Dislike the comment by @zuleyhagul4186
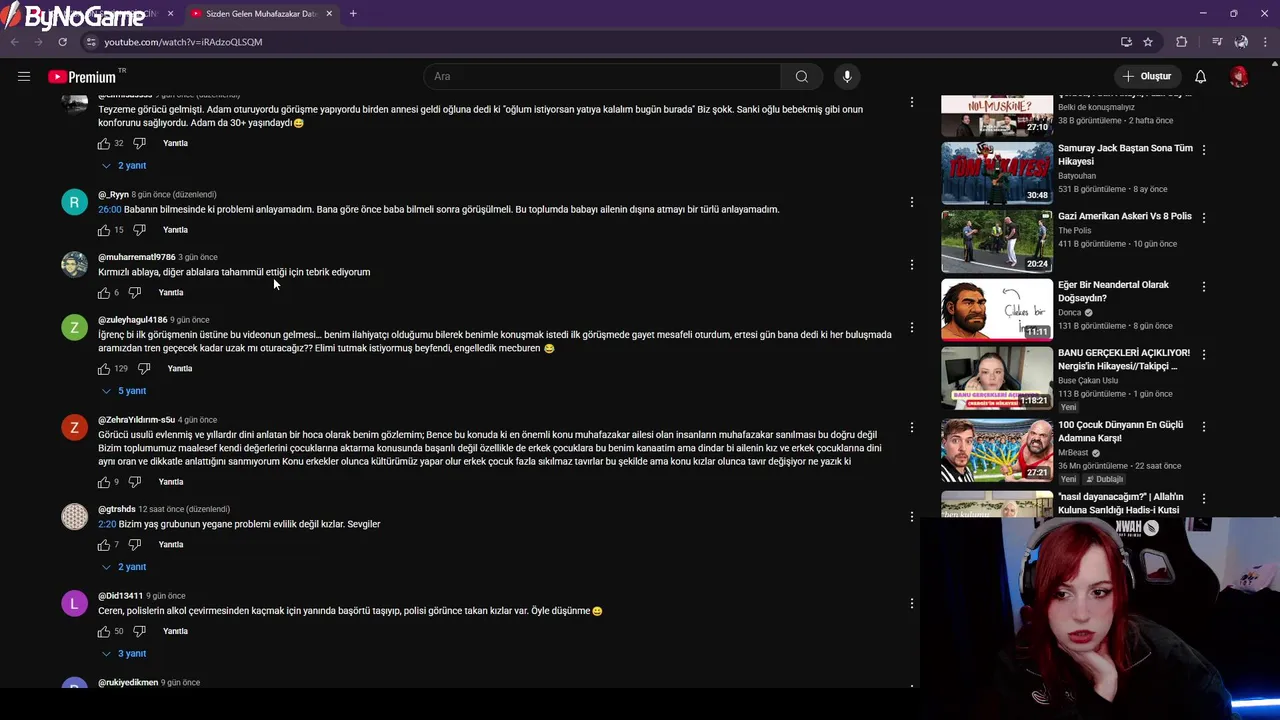The image size is (1280, 720). click(x=144, y=369)
